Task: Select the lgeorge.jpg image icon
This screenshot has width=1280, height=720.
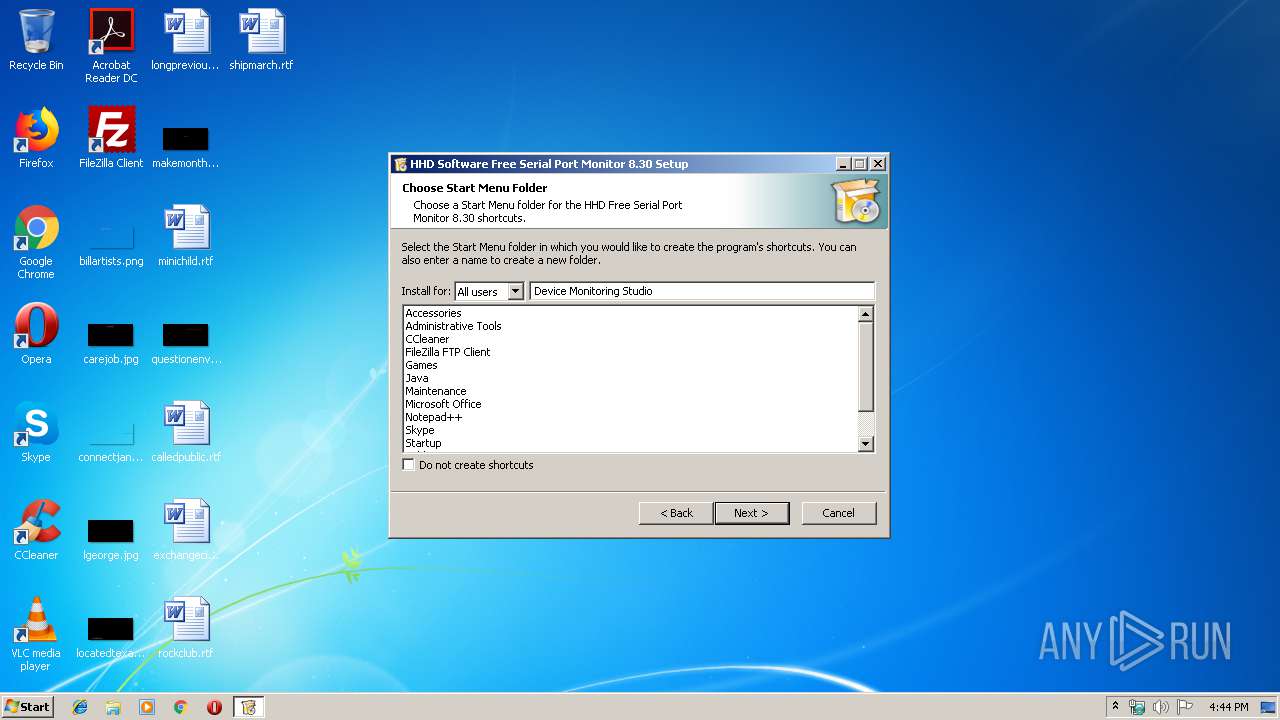Action: pos(111,537)
